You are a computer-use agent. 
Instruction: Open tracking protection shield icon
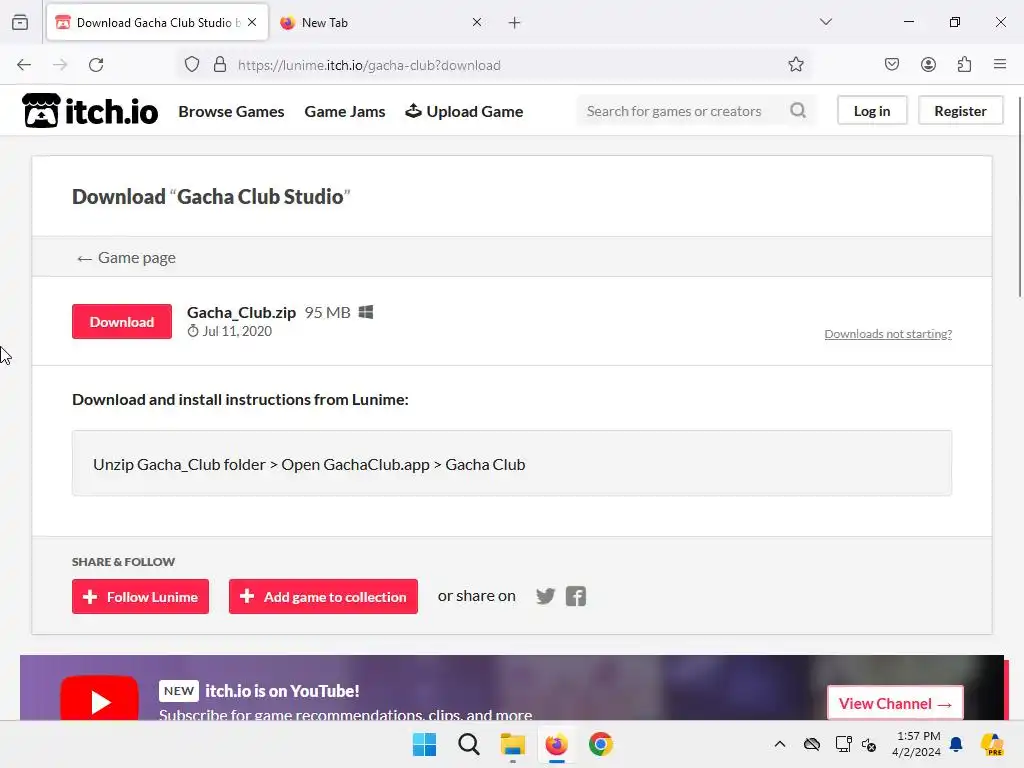191,65
